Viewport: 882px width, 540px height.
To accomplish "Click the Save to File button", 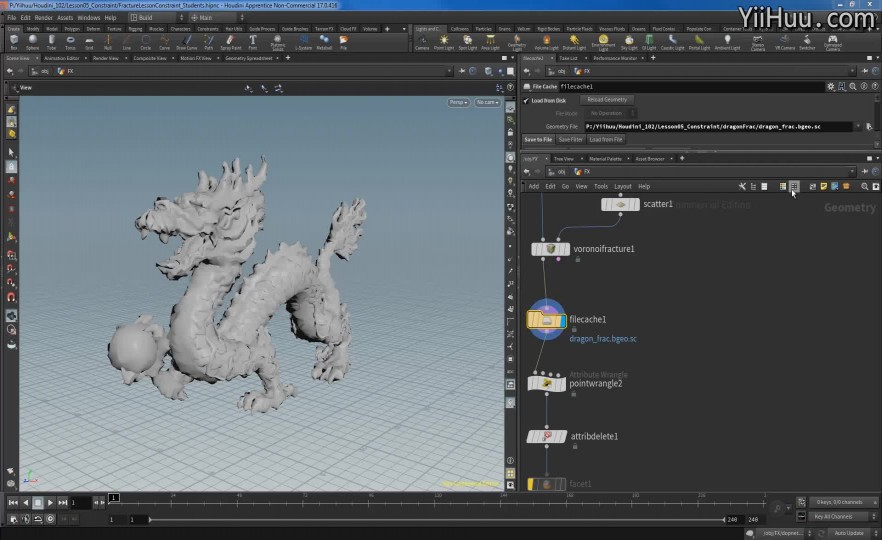I will coord(538,140).
